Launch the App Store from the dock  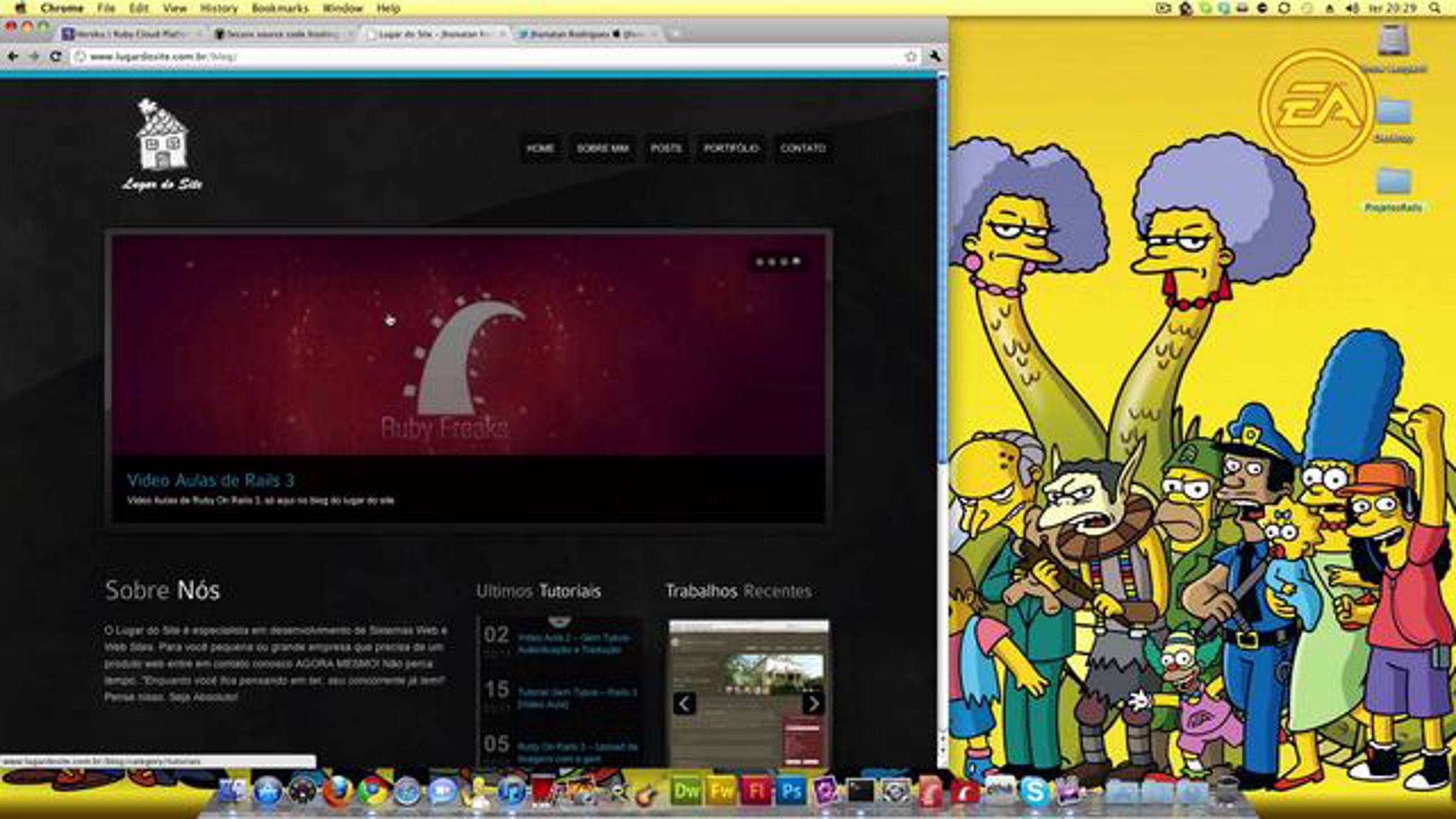coord(268,791)
